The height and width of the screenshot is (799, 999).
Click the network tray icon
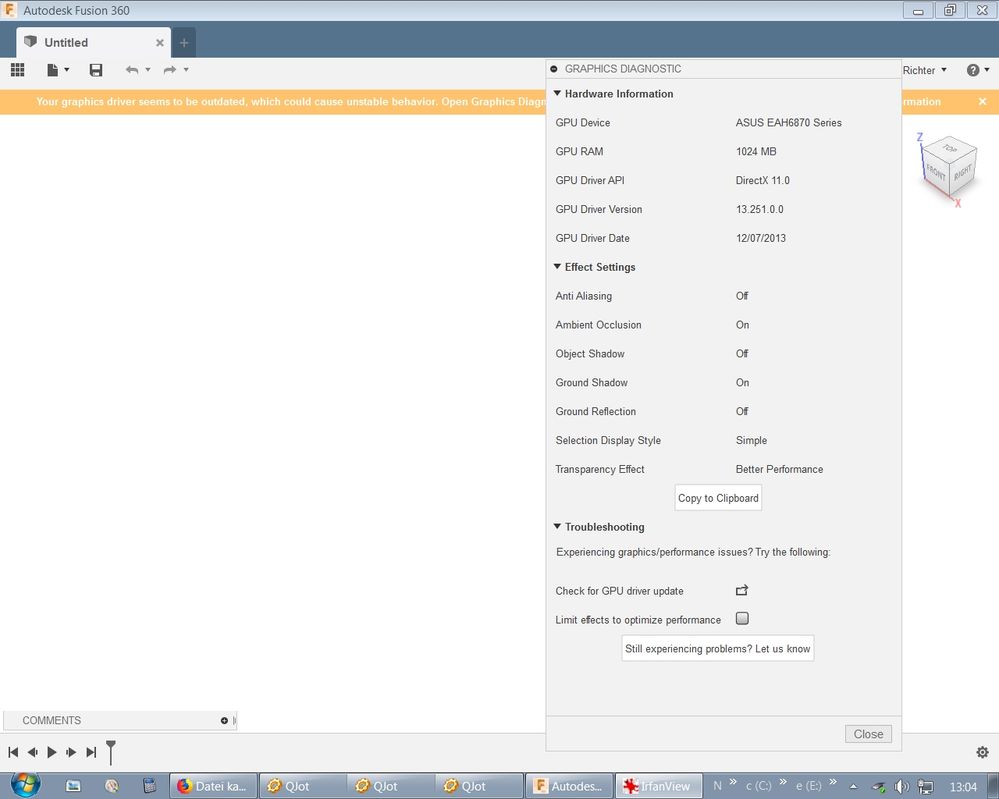point(925,787)
